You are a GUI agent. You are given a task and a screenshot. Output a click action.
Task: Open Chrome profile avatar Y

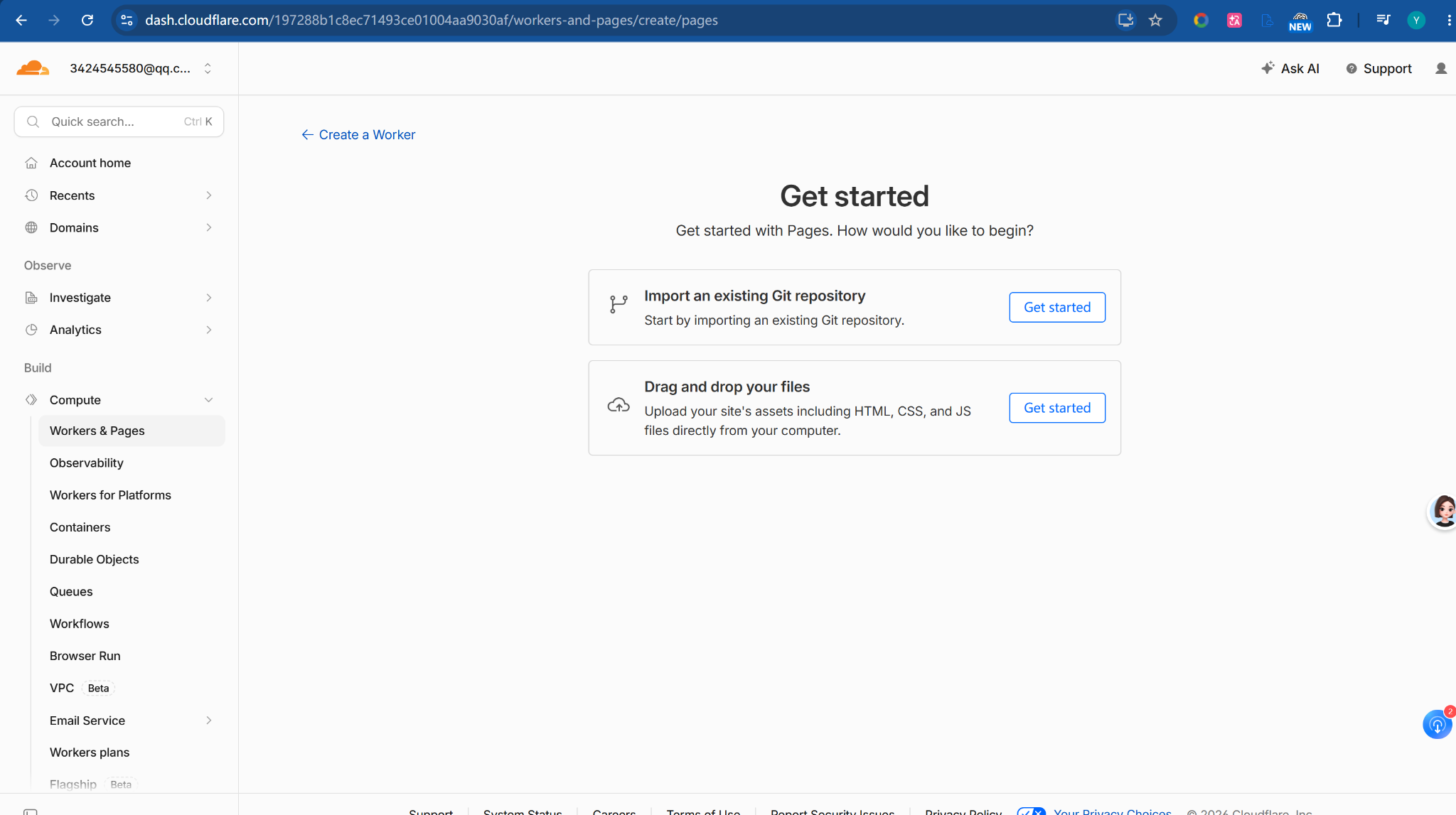tap(1416, 20)
